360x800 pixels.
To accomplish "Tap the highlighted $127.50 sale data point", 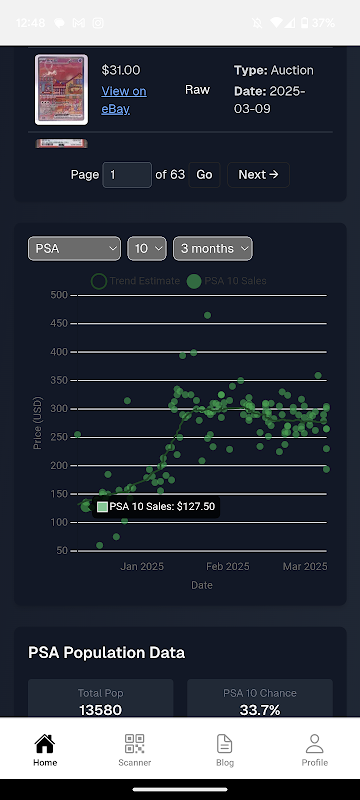I will point(86,507).
